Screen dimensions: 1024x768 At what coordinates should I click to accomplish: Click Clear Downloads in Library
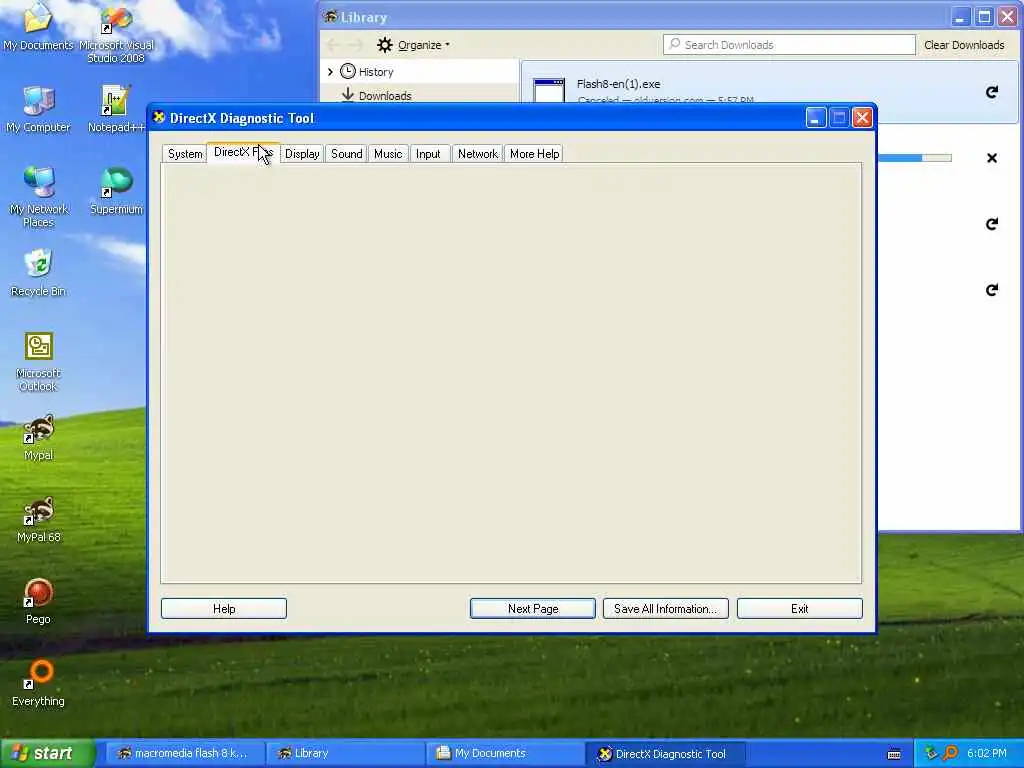coord(964,45)
